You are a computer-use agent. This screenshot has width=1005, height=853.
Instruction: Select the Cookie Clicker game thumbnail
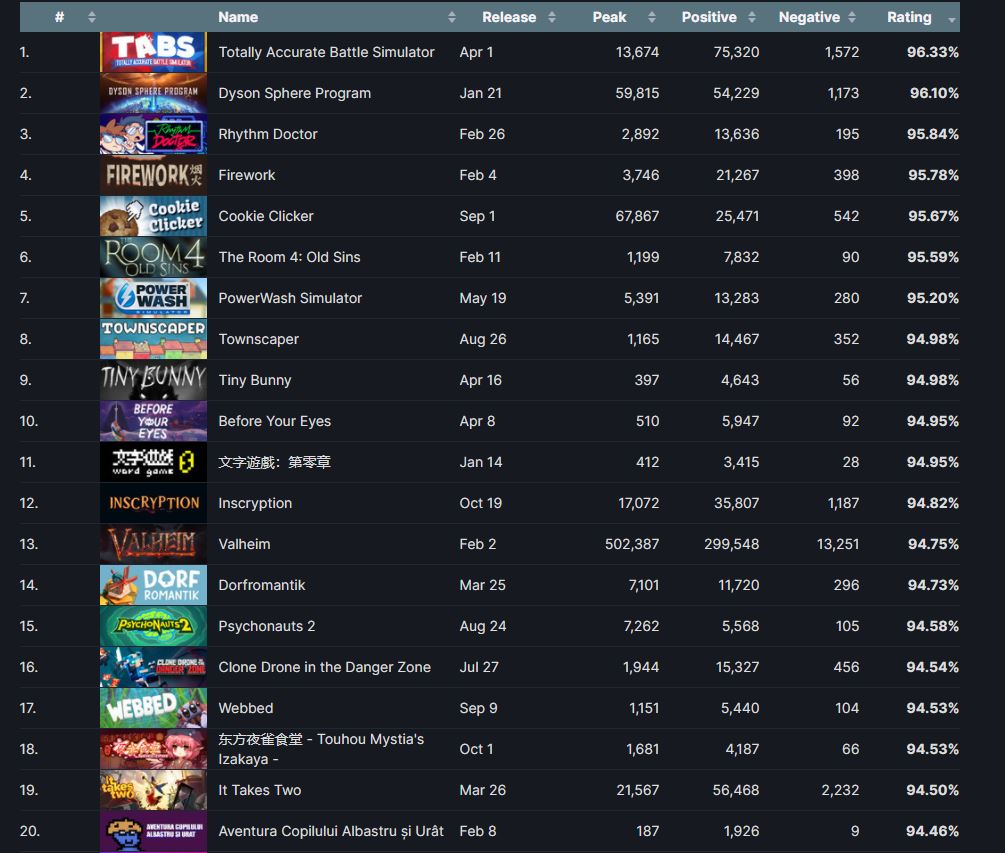click(153, 216)
